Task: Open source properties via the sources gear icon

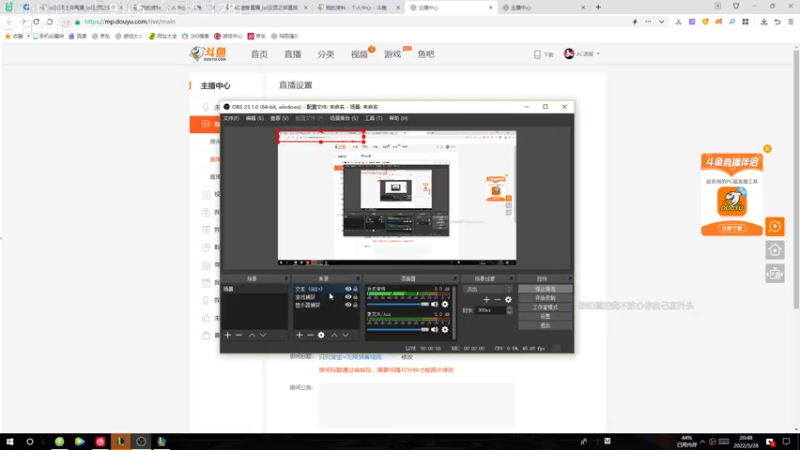Action: click(x=321, y=335)
